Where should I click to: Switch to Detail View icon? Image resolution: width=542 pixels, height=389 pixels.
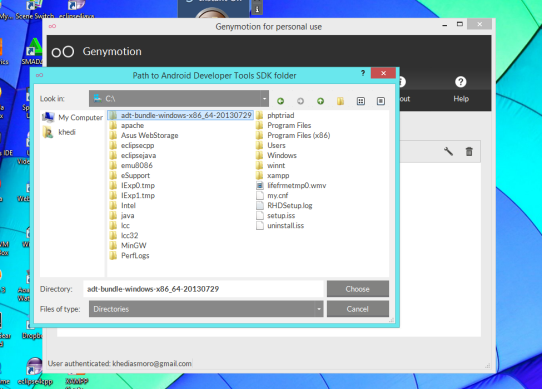coord(381,101)
